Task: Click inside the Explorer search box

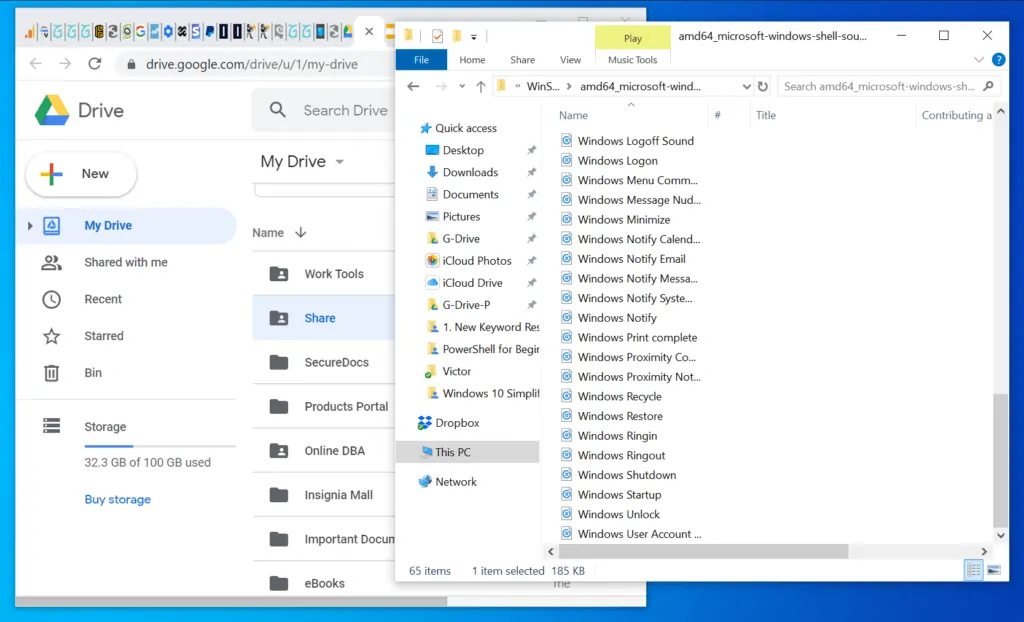Action: click(x=888, y=86)
